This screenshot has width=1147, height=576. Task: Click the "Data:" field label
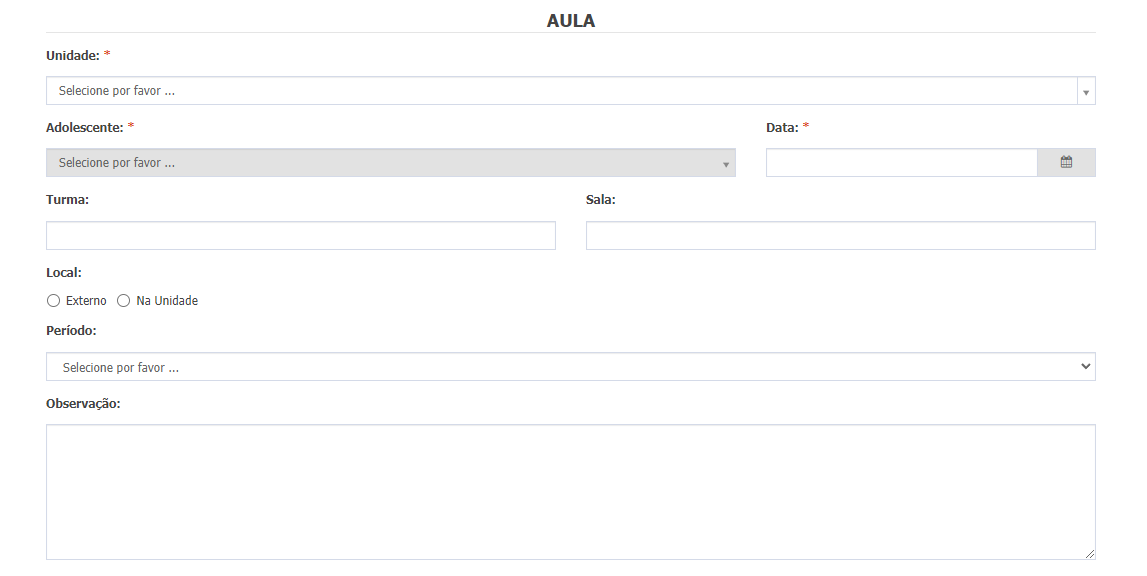[782, 127]
